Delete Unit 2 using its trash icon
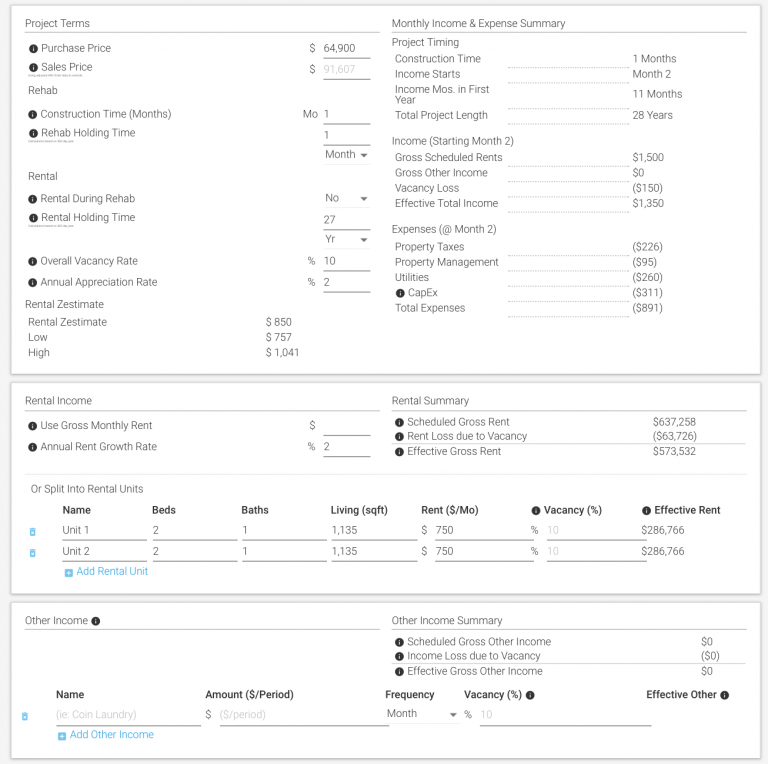768x764 pixels. point(32,553)
